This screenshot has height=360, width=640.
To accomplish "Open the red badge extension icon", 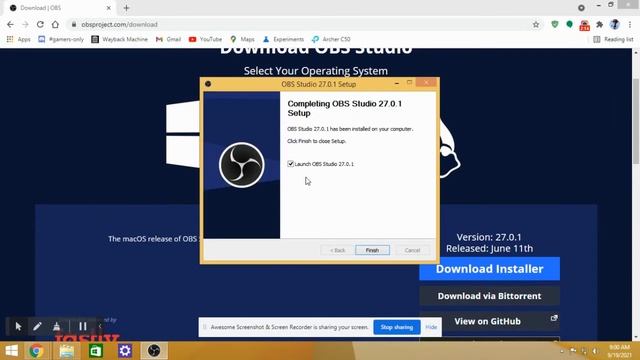I will pos(584,25).
